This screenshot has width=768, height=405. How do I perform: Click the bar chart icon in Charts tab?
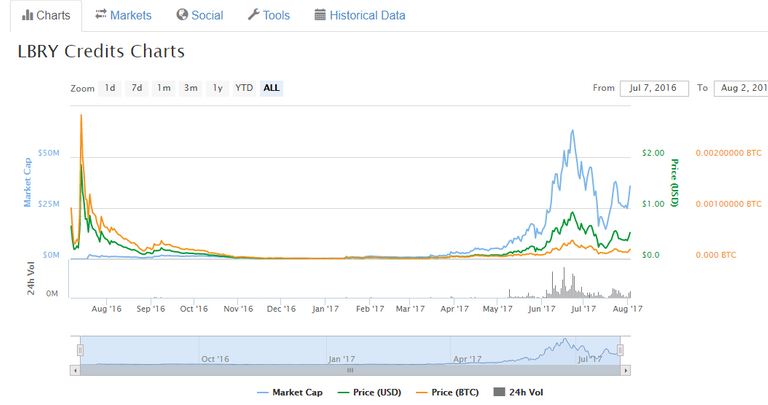[x=27, y=15]
